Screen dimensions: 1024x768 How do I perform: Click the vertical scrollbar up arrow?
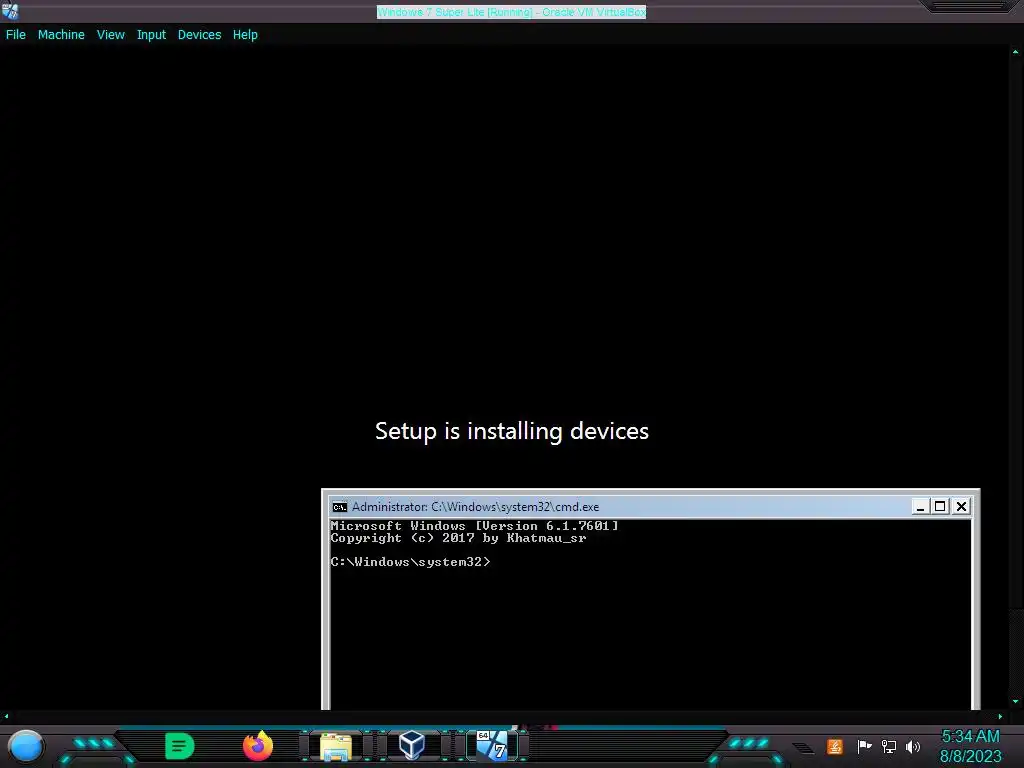click(1016, 51)
